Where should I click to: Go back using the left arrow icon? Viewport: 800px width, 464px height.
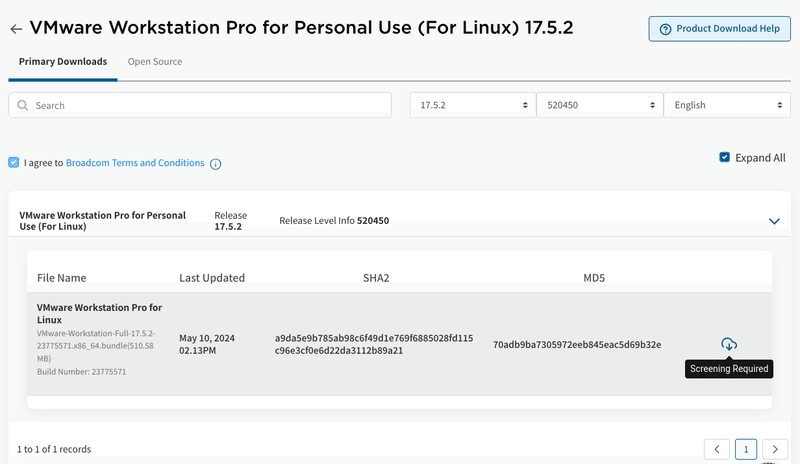16,29
